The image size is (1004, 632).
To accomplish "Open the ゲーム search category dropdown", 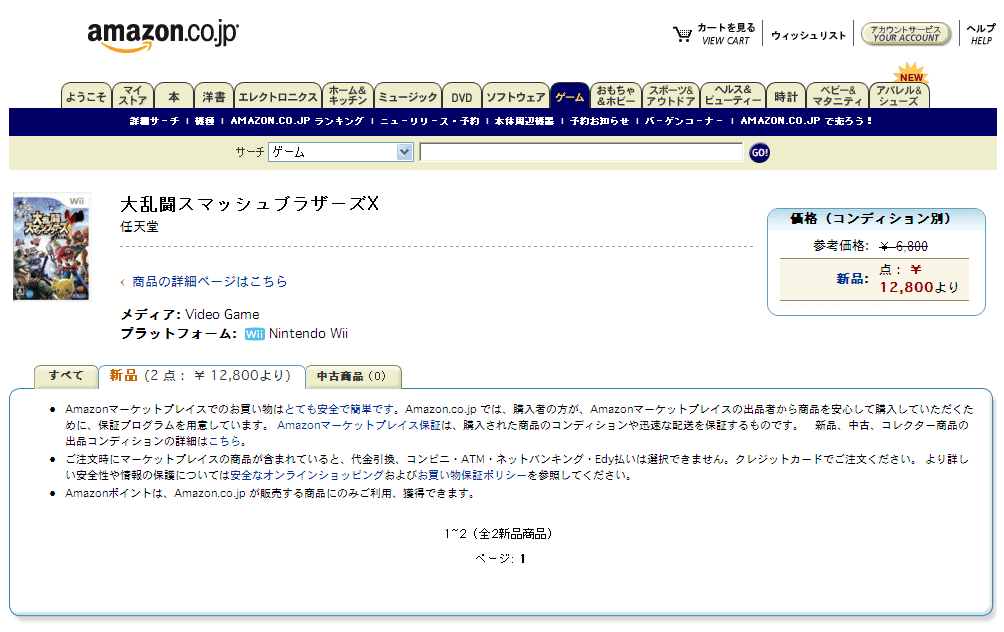I will (341, 152).
